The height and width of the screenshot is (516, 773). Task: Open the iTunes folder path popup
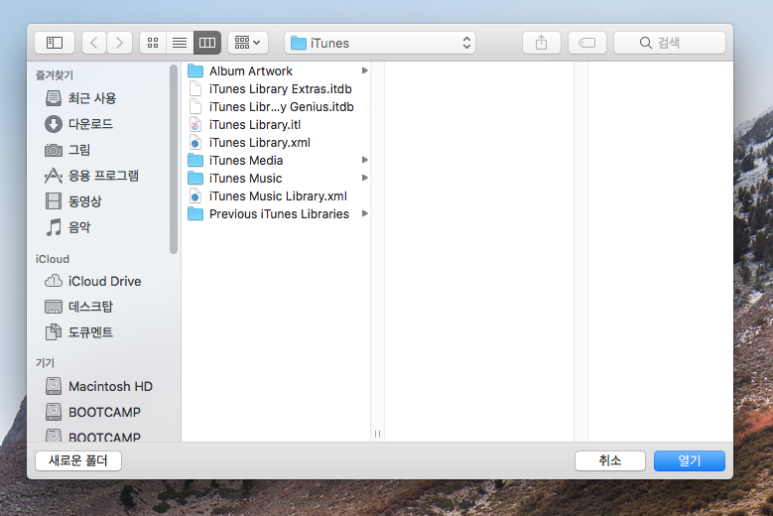click(380, 43)
